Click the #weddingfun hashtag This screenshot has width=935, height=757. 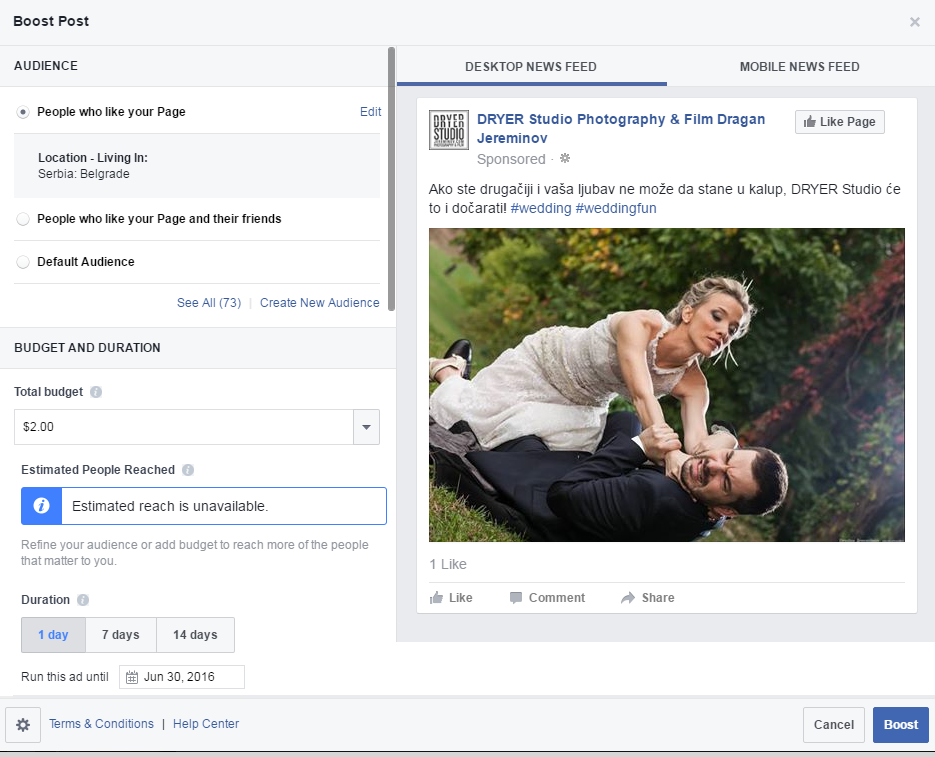[616, 208]
